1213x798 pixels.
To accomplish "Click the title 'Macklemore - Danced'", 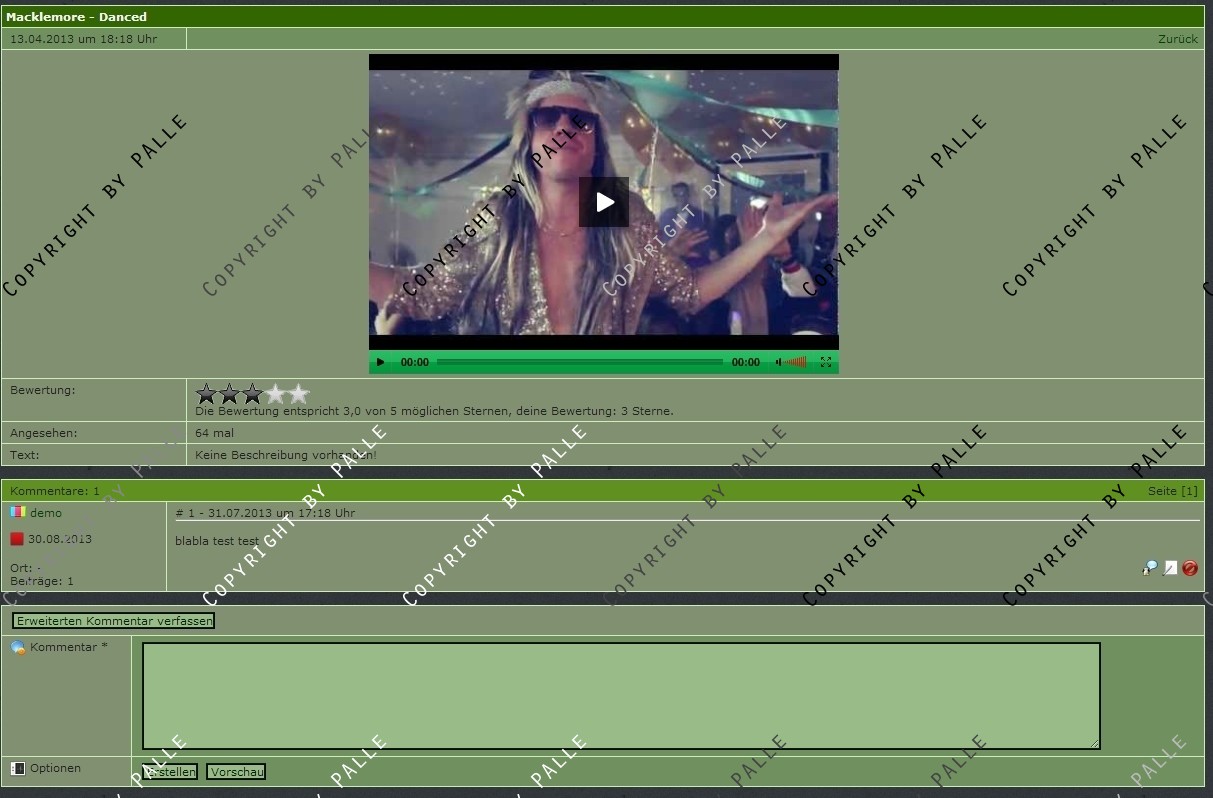I will point(76,17).
